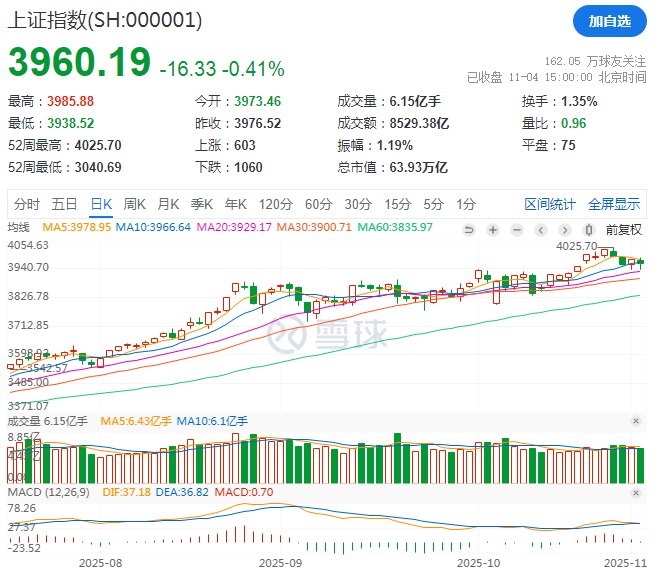Viewport: 658px width, 577px height.
Task: Switch to the 分时 tab
Action: pos(26,204)
